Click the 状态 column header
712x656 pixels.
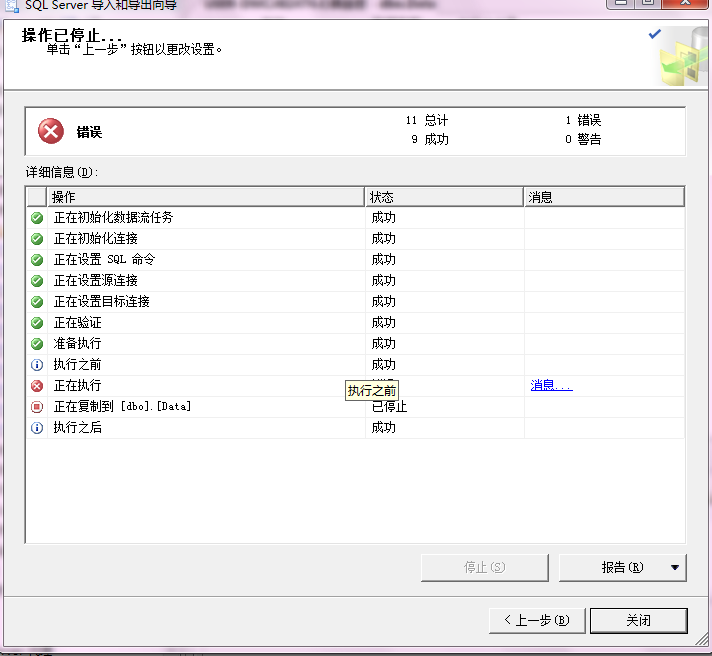(443, 197)
